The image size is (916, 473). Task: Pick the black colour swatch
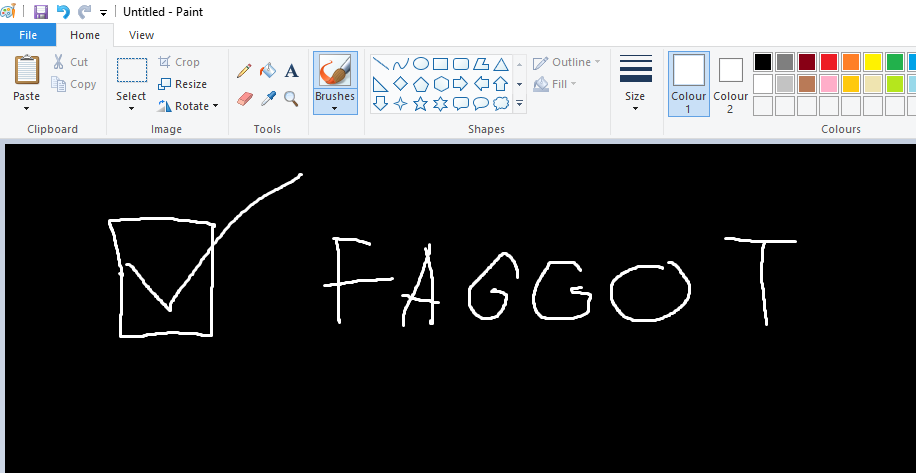[763, 62]
